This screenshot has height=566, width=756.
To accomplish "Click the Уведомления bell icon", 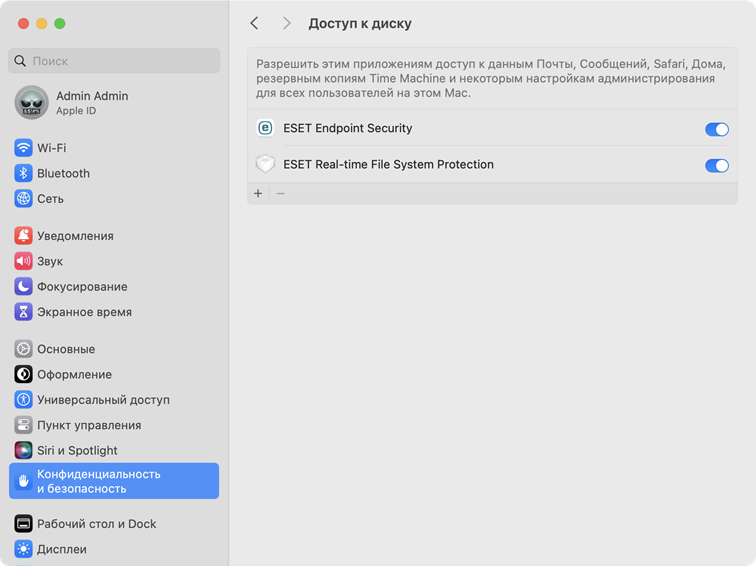I will tap(23, 235).
